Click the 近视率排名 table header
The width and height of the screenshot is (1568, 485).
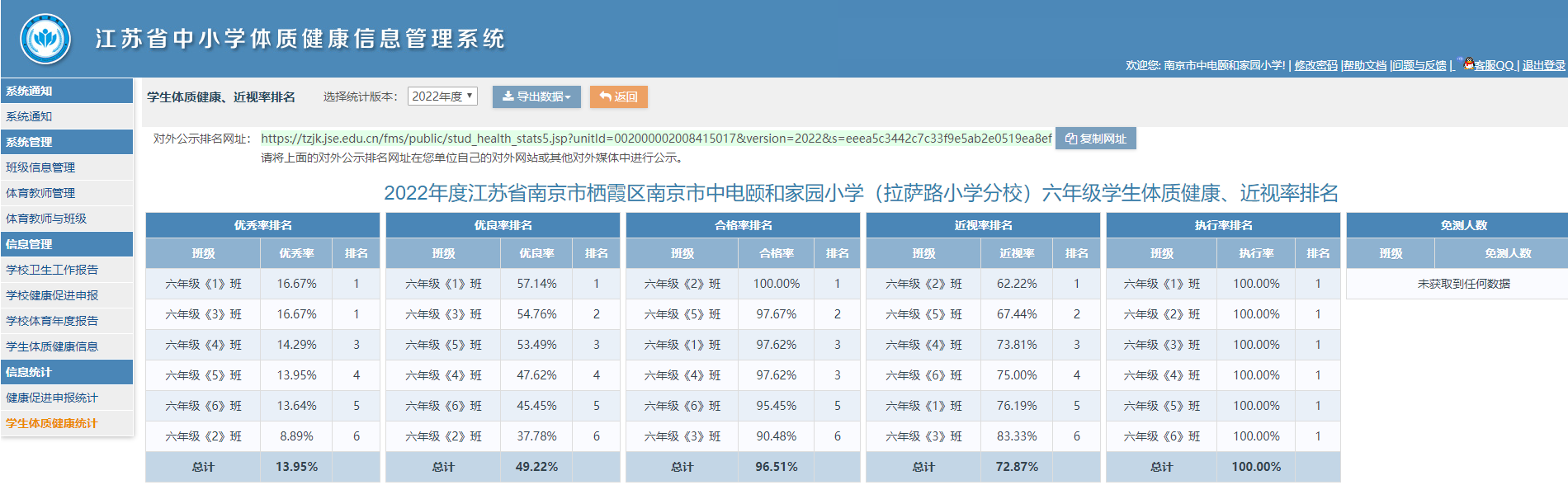click(x=983, y=225)
